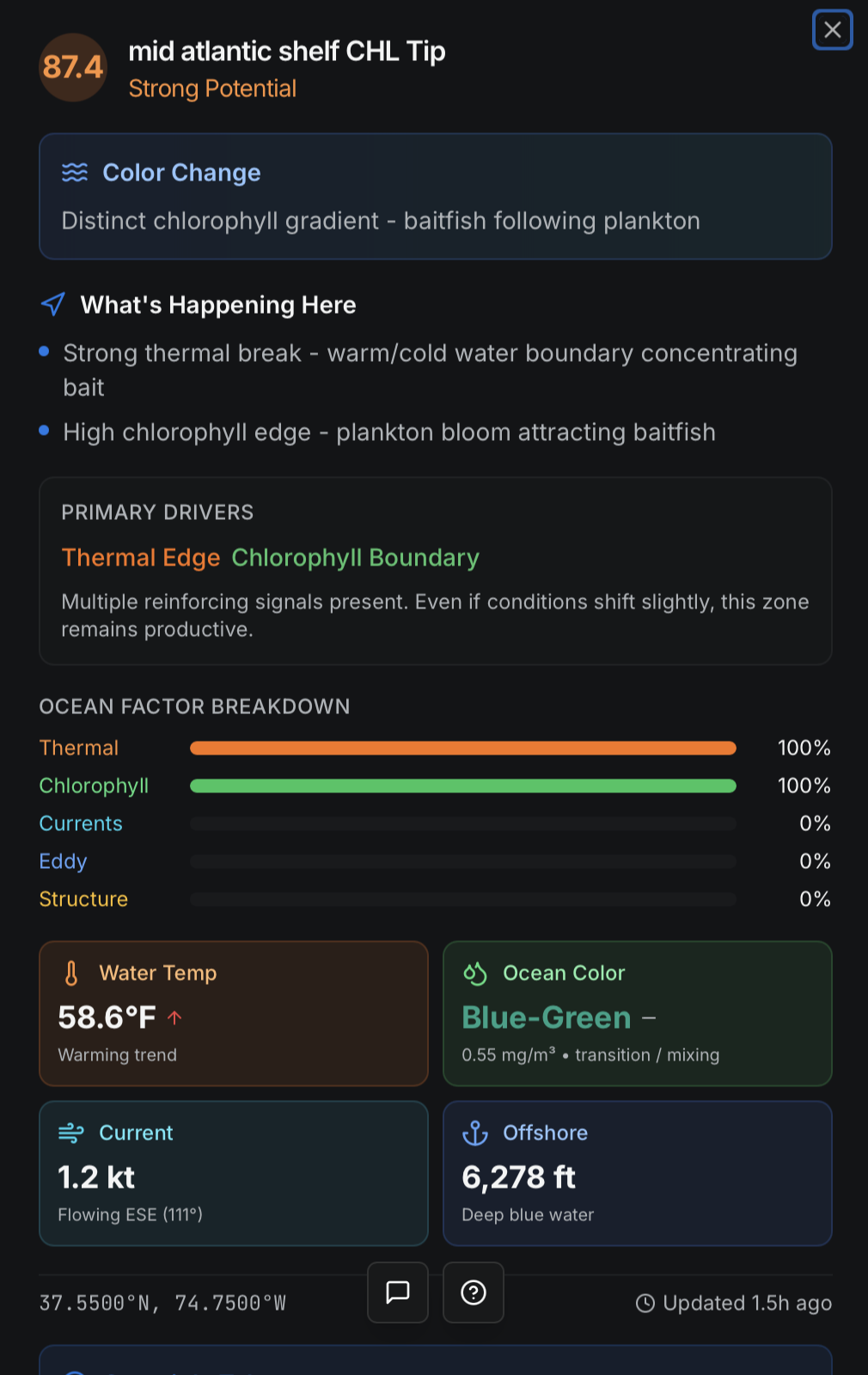Click the Strong Potential status label
The height and width of the screenshot is (1375, 868).
click(212, 89)
